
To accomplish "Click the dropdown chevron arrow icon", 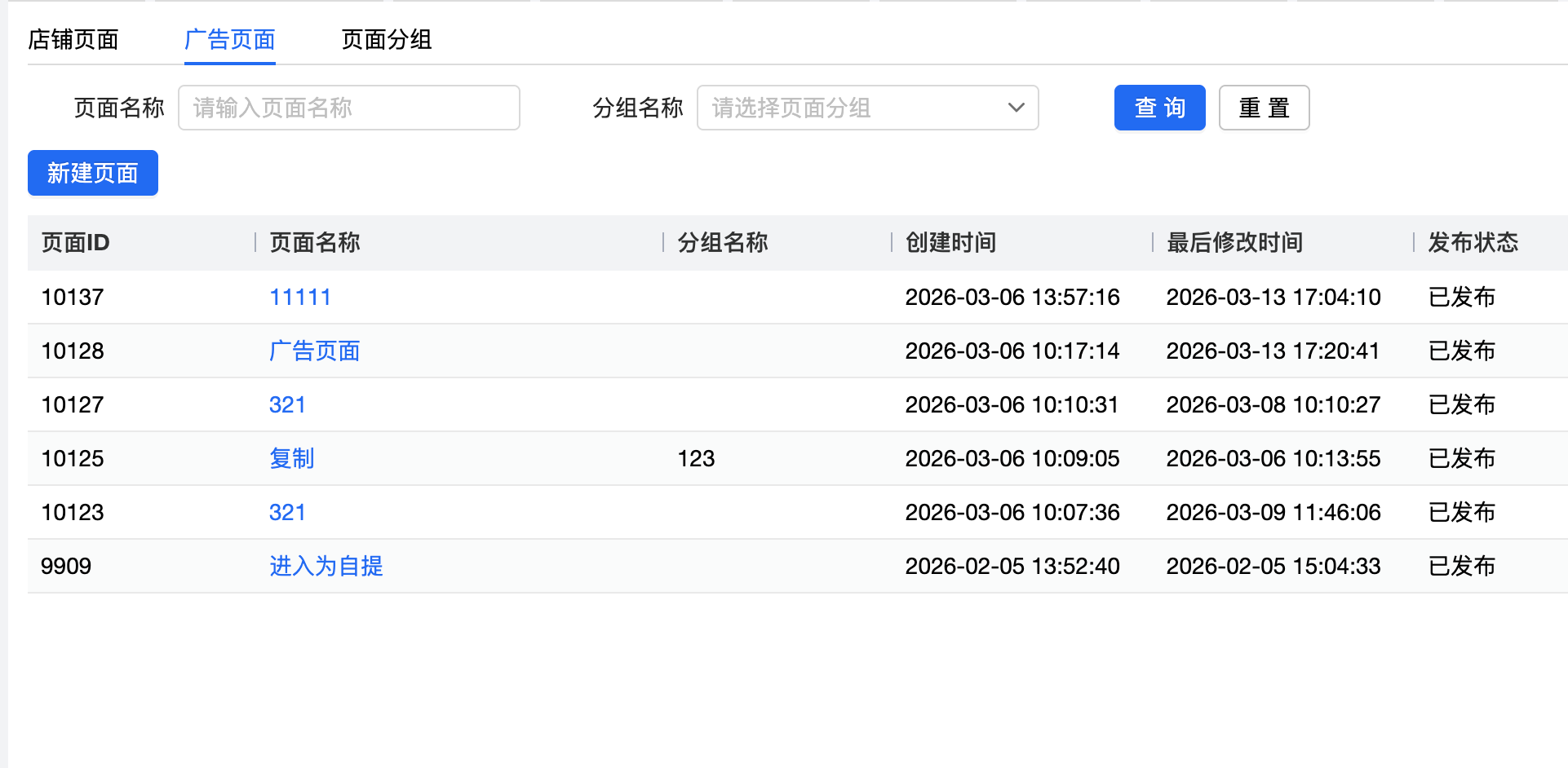I will pyautogui.click(x=1016, y=108).
